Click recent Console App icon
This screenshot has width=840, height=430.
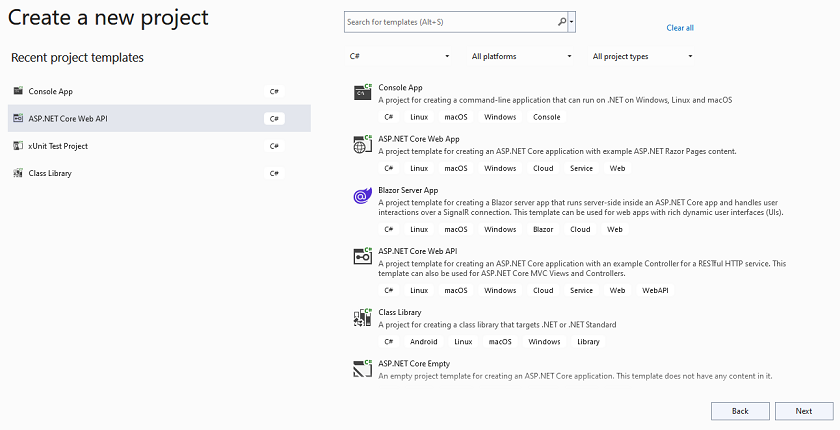(18, 91)
